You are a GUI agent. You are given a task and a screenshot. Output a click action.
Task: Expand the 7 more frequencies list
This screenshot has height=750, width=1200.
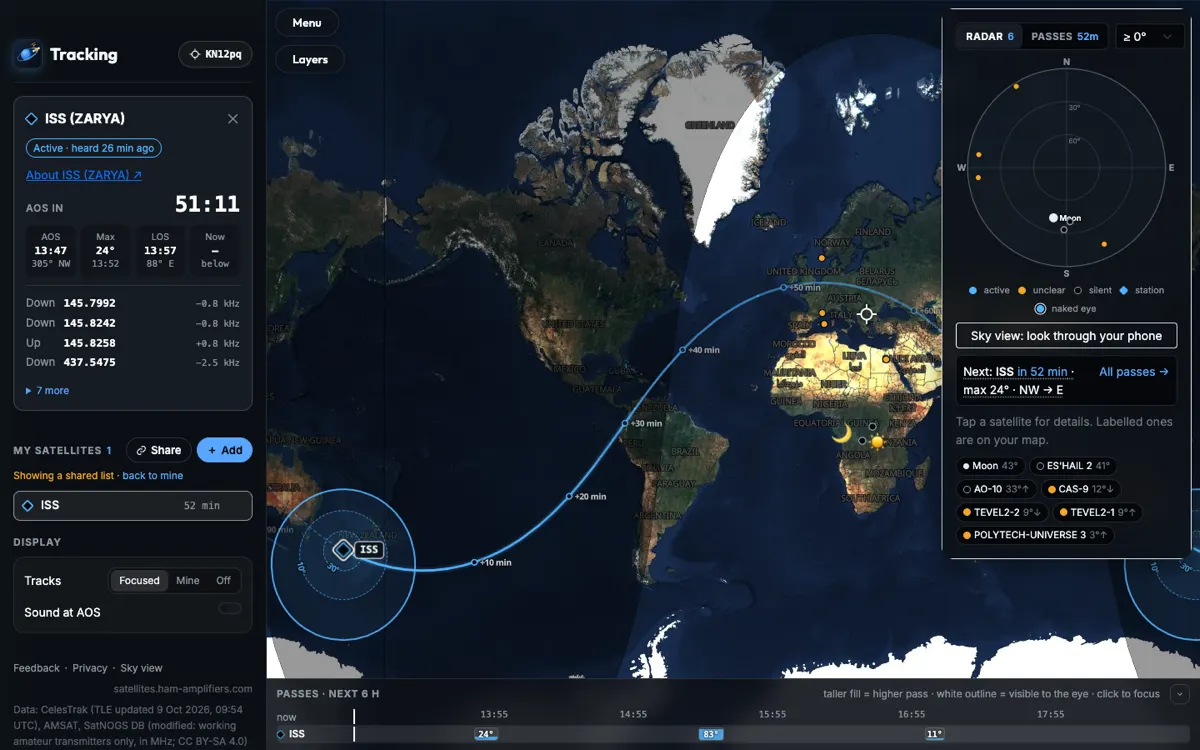[x=48, y=391]
